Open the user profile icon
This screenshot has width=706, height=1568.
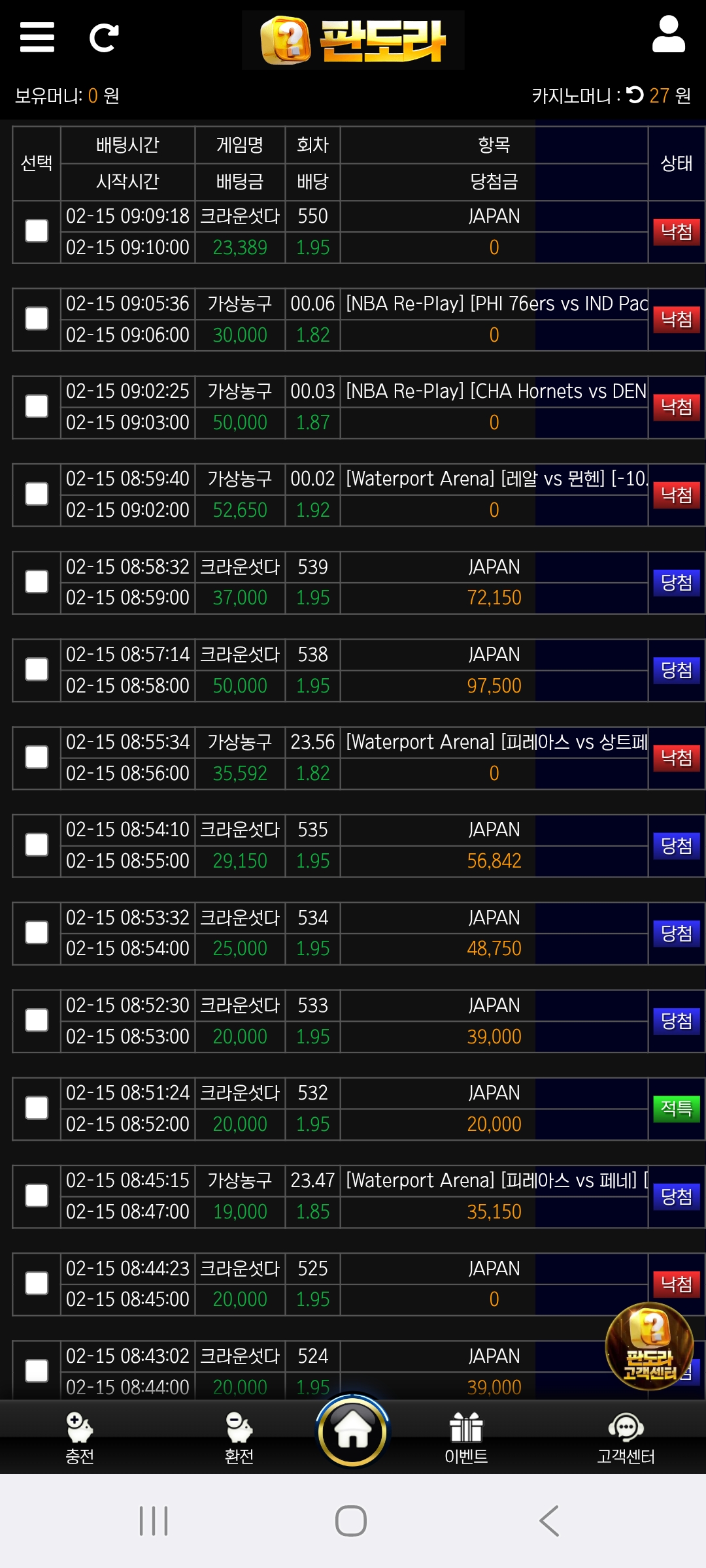coord(668,35)
